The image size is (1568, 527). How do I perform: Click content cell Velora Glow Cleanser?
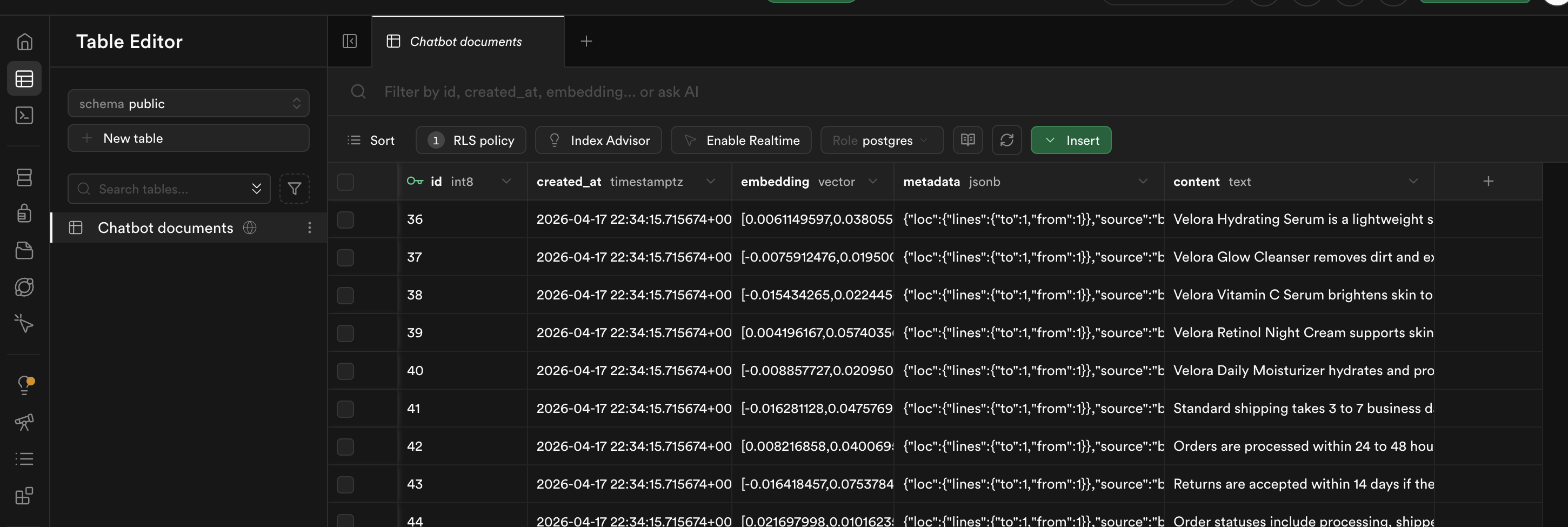(x=1299, y=257)
